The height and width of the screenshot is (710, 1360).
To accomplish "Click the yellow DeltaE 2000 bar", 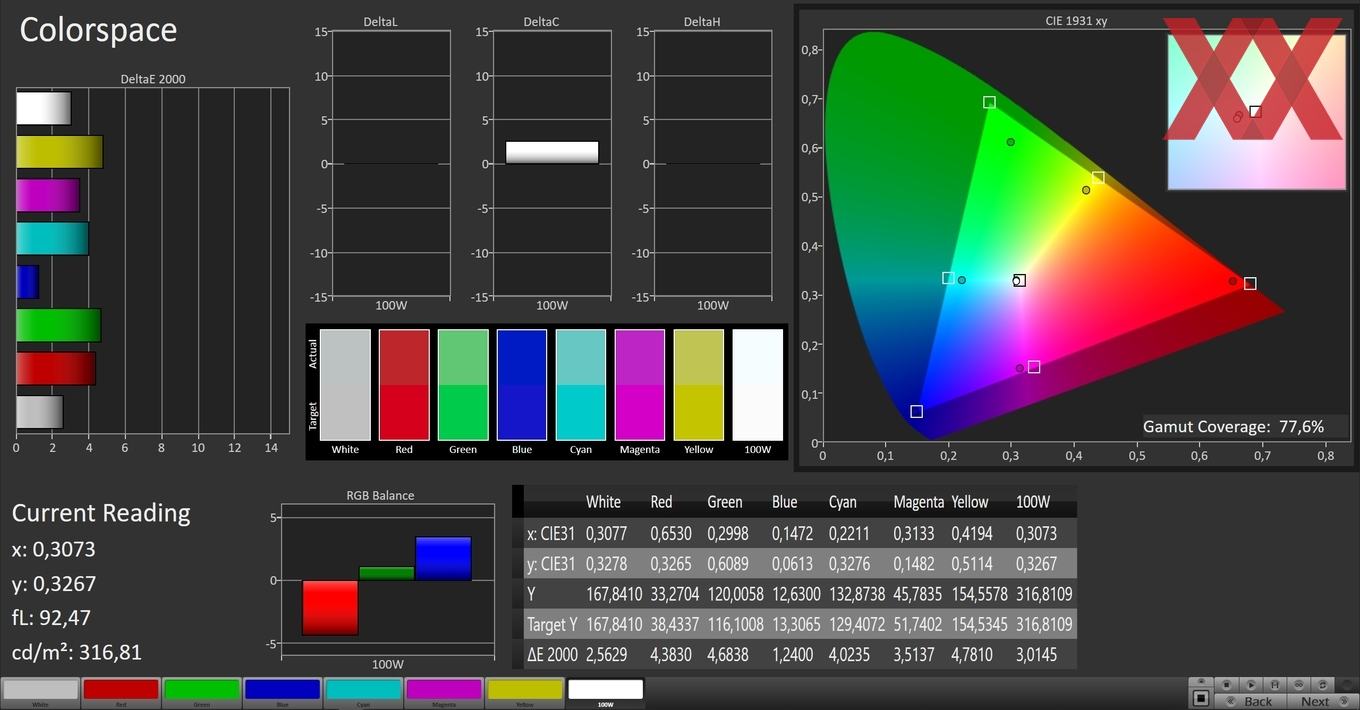I will click(59, 152).
